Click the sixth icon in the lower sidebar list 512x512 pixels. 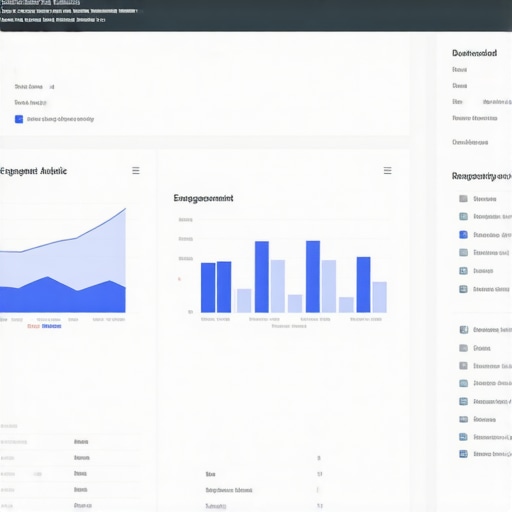tap(464, 419)
